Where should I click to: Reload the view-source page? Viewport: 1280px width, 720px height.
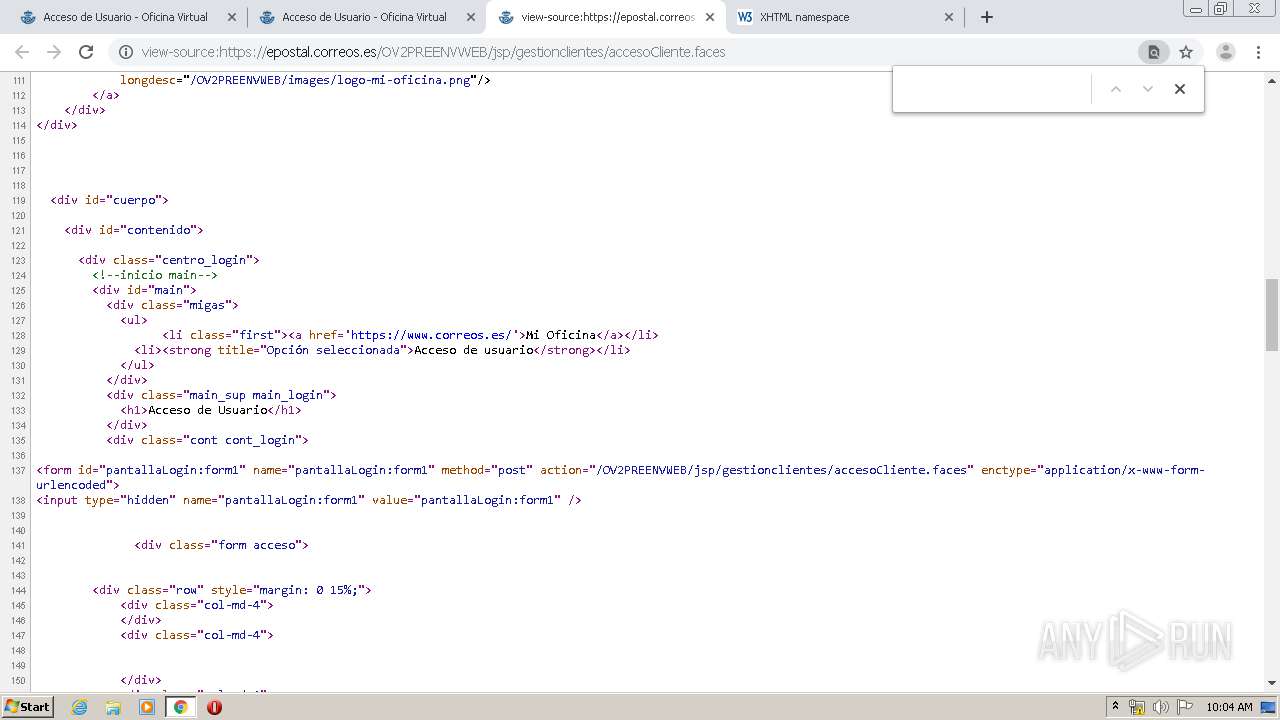click(86, 52)
